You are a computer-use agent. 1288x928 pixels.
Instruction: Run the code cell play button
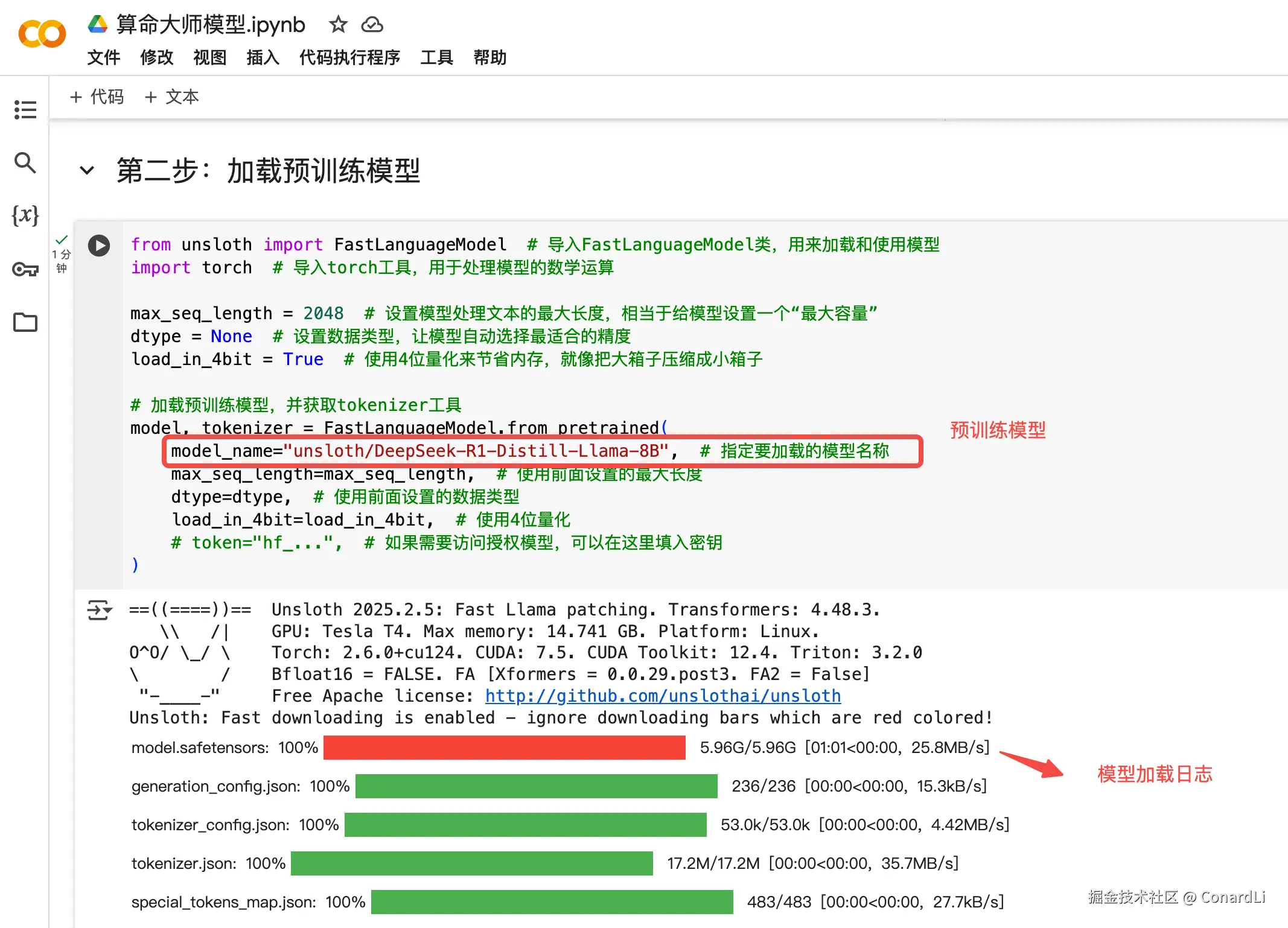click(99, 246)
